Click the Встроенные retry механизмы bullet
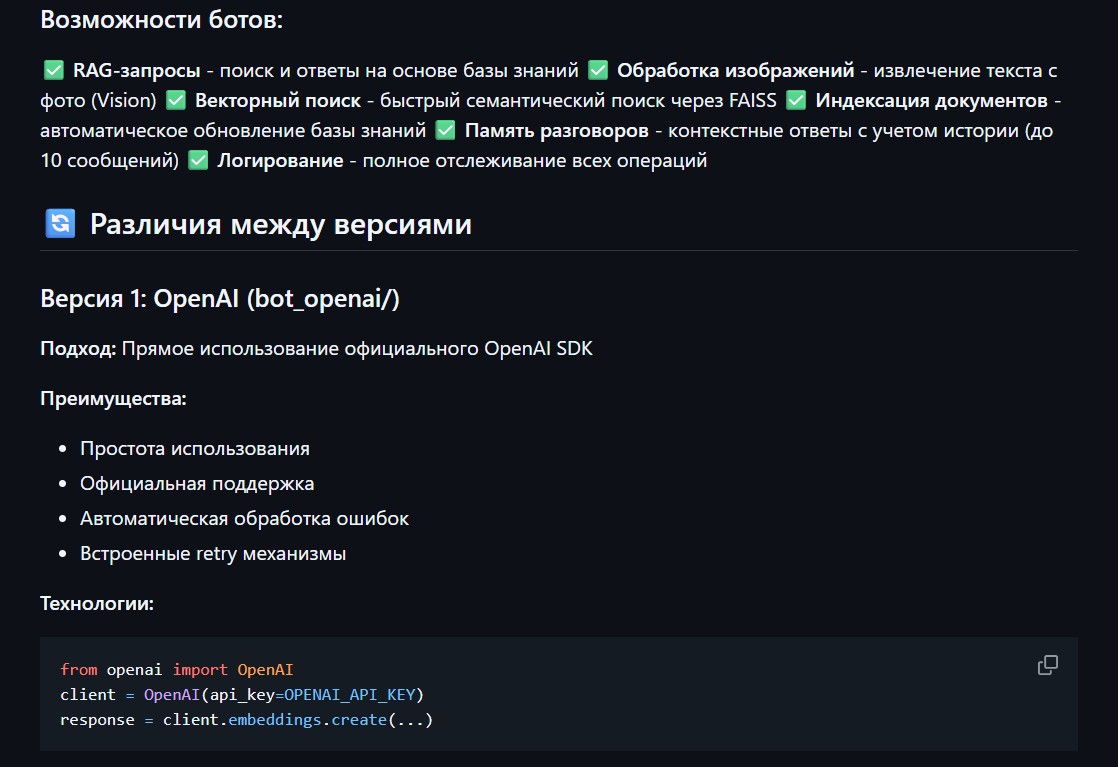Screen dimensions: 1118x767 213,554
